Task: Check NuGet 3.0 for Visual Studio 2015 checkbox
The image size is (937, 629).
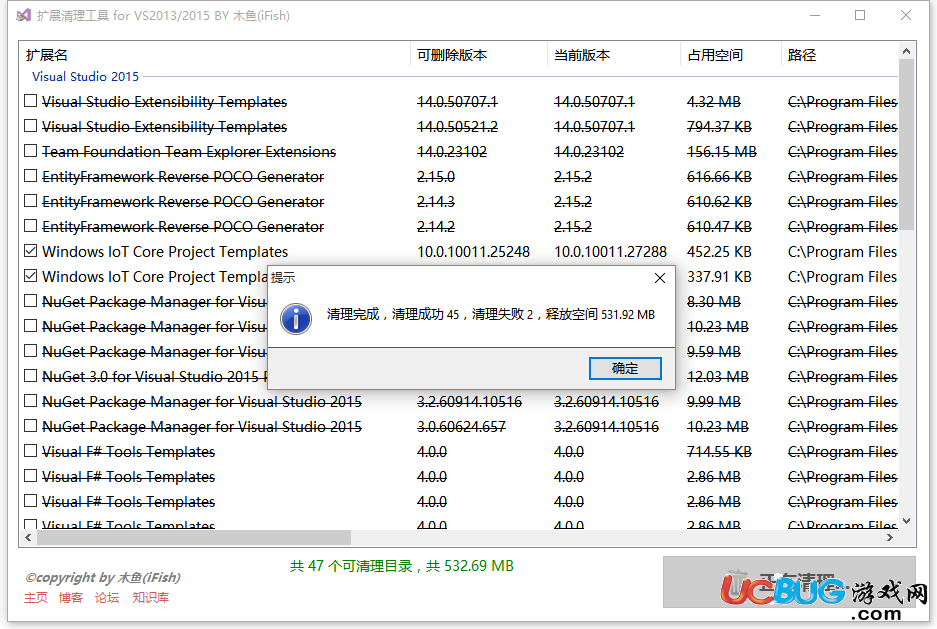Action: (x=30, y=376)
